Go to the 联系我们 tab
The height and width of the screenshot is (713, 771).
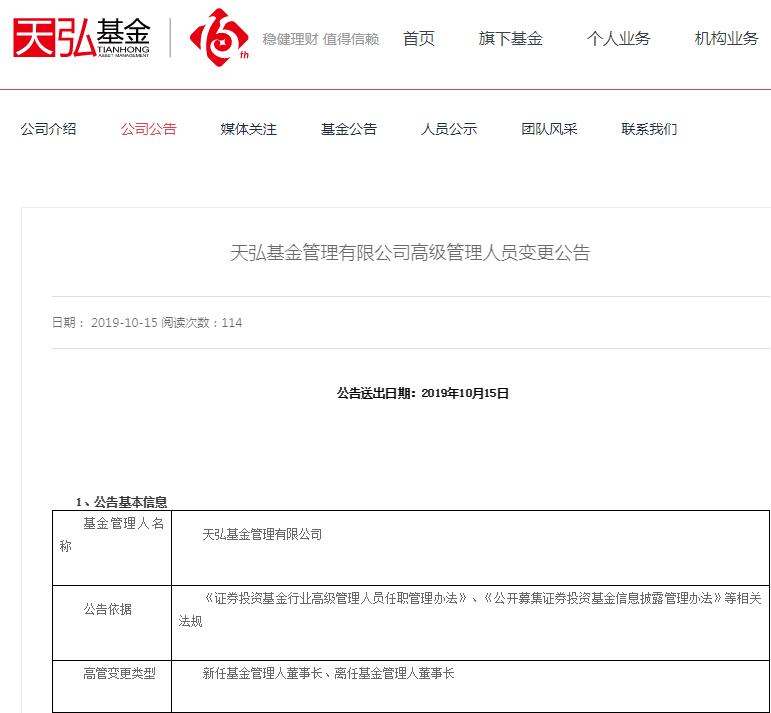click(649, 129)
